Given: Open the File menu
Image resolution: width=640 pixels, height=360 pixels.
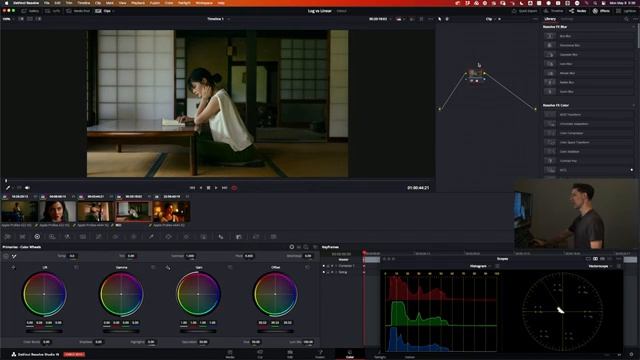Looking at the screenshot, I should click(x=47, y=3).
